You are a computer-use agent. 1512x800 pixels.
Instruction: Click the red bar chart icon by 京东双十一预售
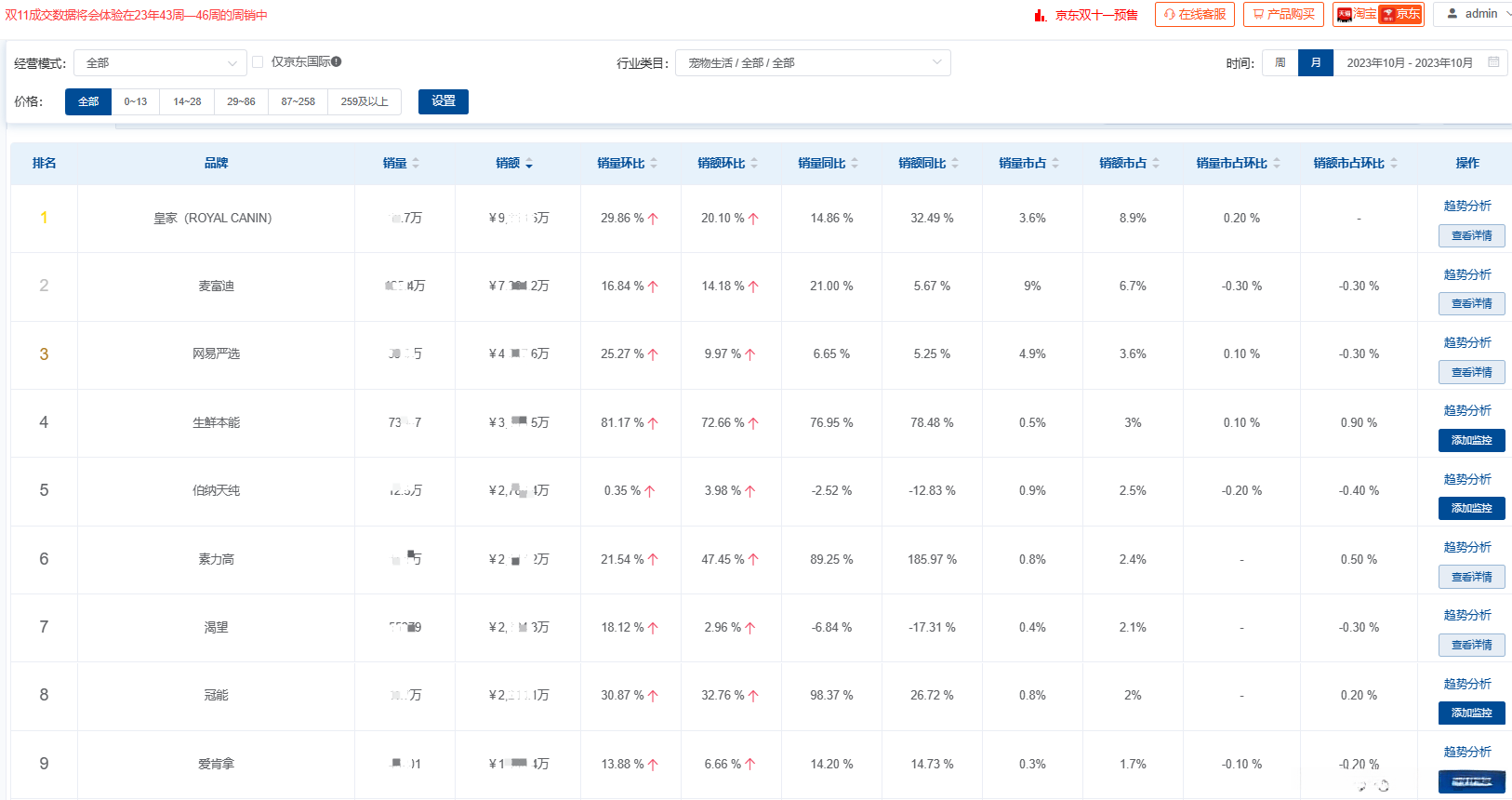pos(1041,15)
